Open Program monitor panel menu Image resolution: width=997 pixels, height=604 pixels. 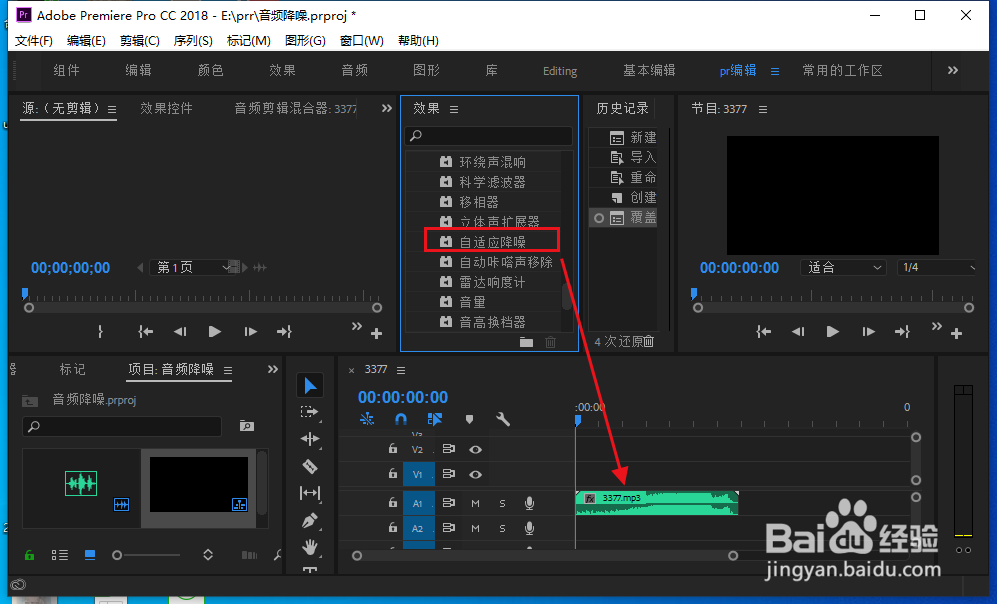coord(763,109)
